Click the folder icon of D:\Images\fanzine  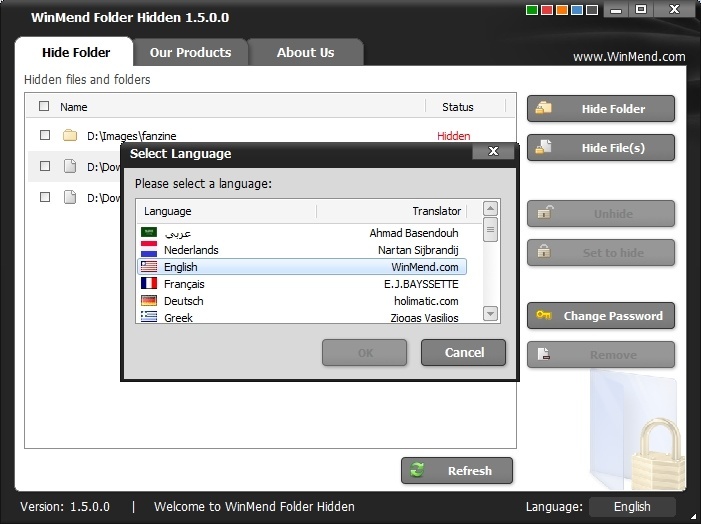point(70,135)
